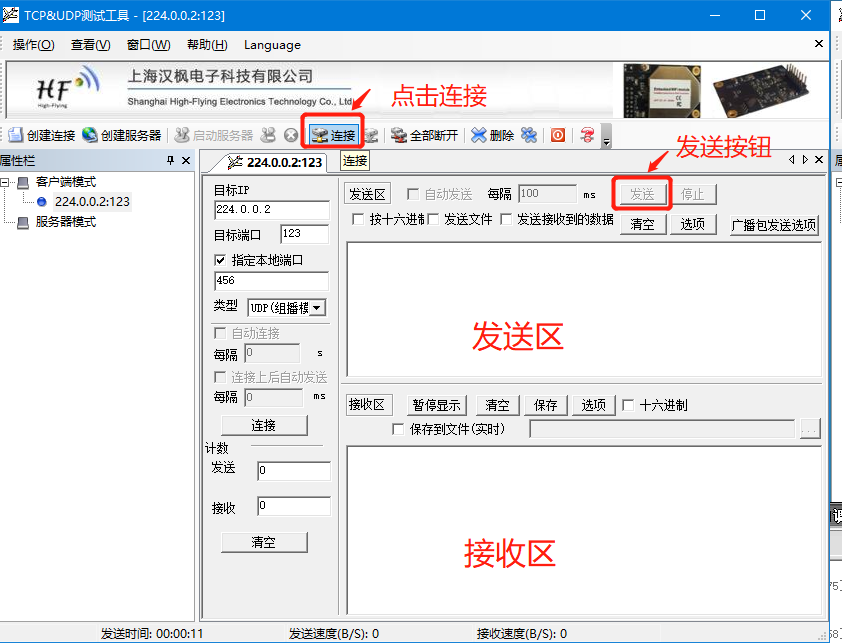Screen dimensions: 842x643
Task: Click the 目标端口 input field
Action: pyautogui.click(x=304, y=234)
